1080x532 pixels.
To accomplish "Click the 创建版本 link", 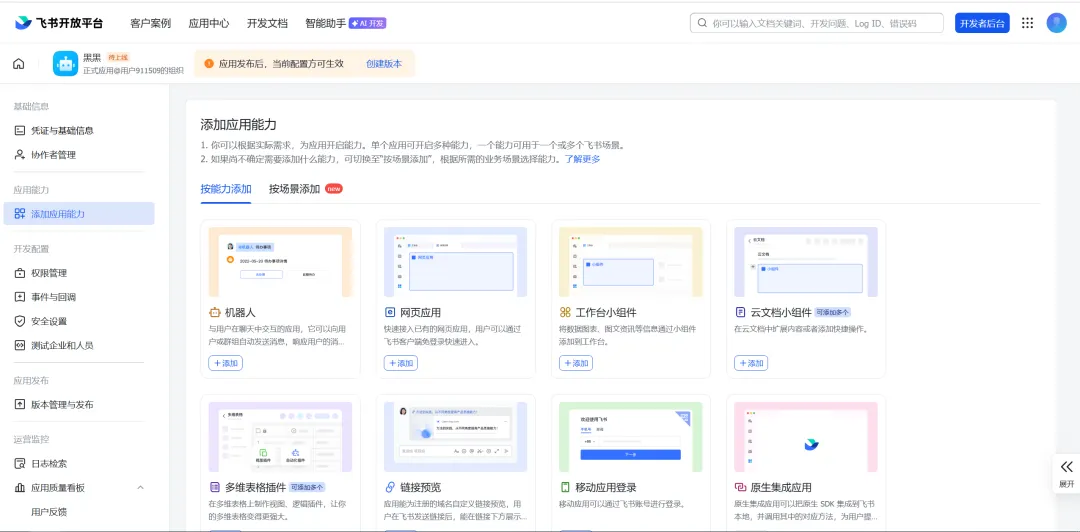I will point(384,63).
